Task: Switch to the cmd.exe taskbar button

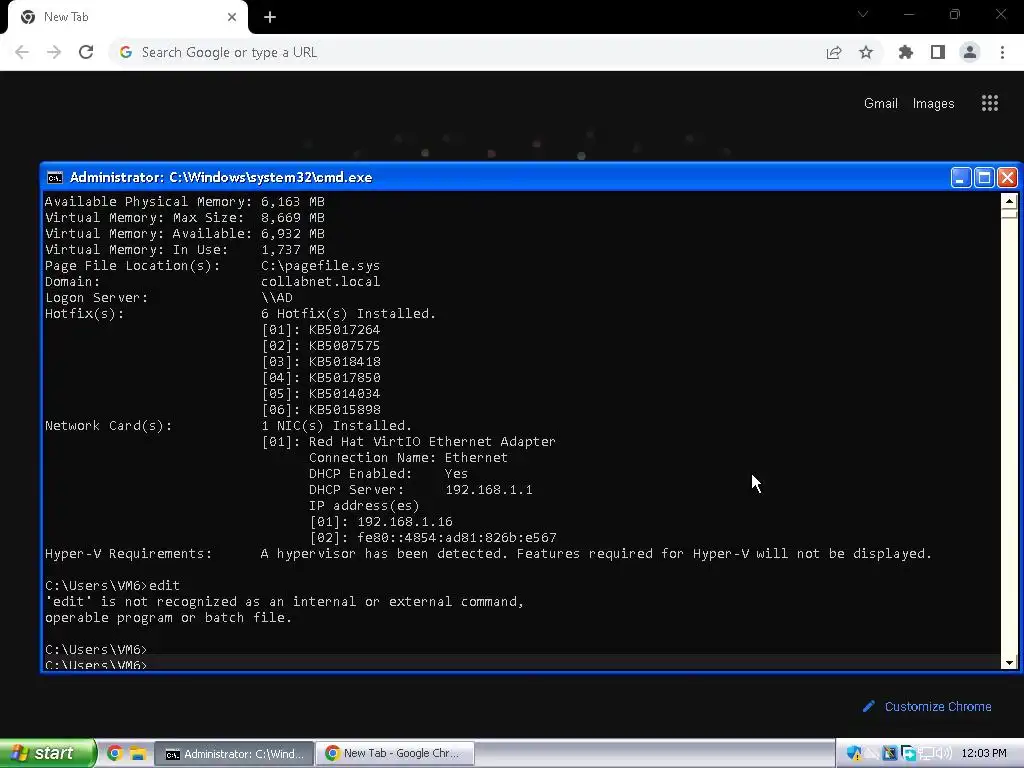Action: point(234,754)
